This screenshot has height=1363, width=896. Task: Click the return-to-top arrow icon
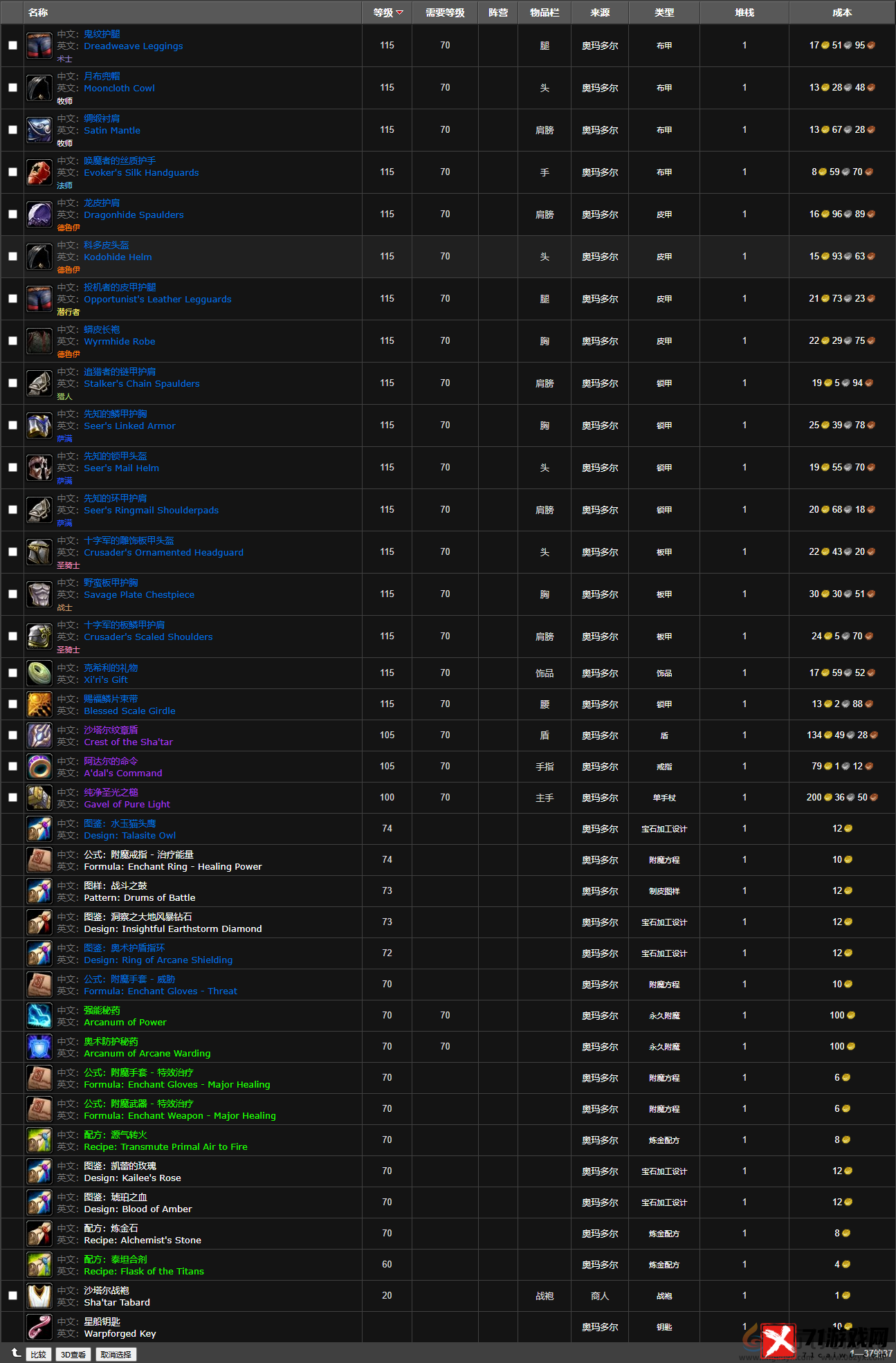[15, 1353]
